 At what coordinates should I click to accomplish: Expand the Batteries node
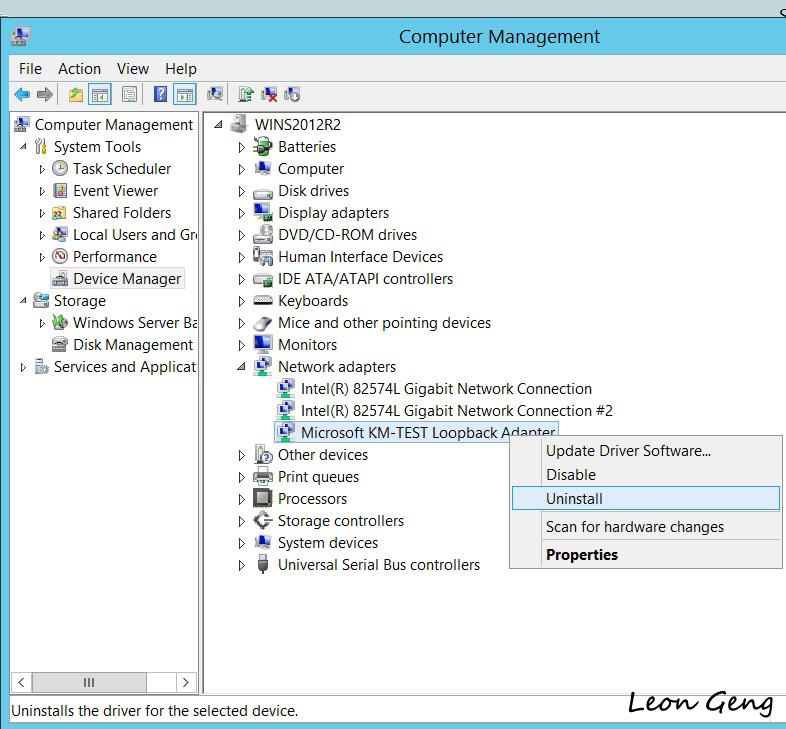coord(241,147)
